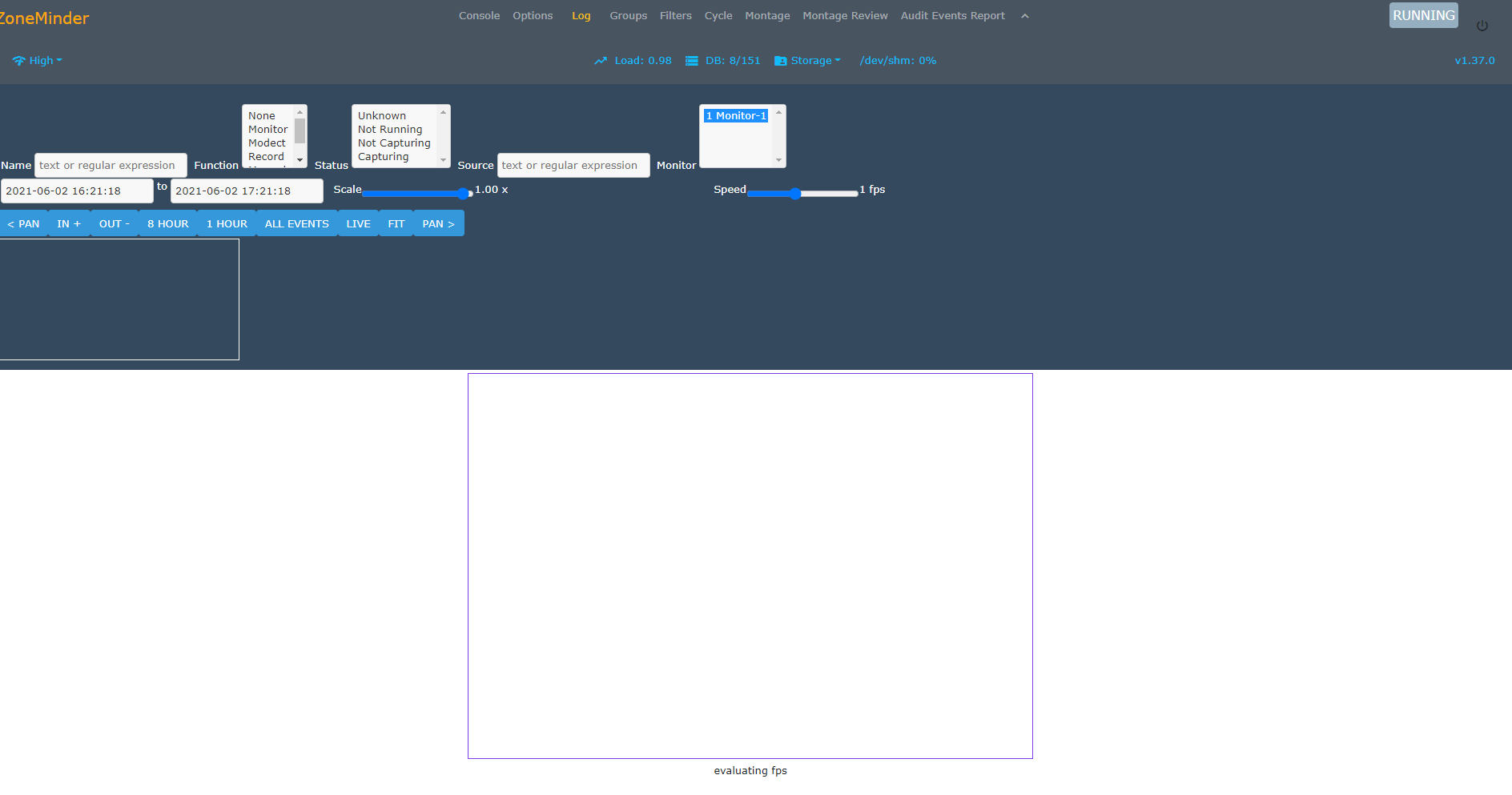Click the IN + zoom button
The width and height of the screenshot is (1512, 795).
(69, 223)
